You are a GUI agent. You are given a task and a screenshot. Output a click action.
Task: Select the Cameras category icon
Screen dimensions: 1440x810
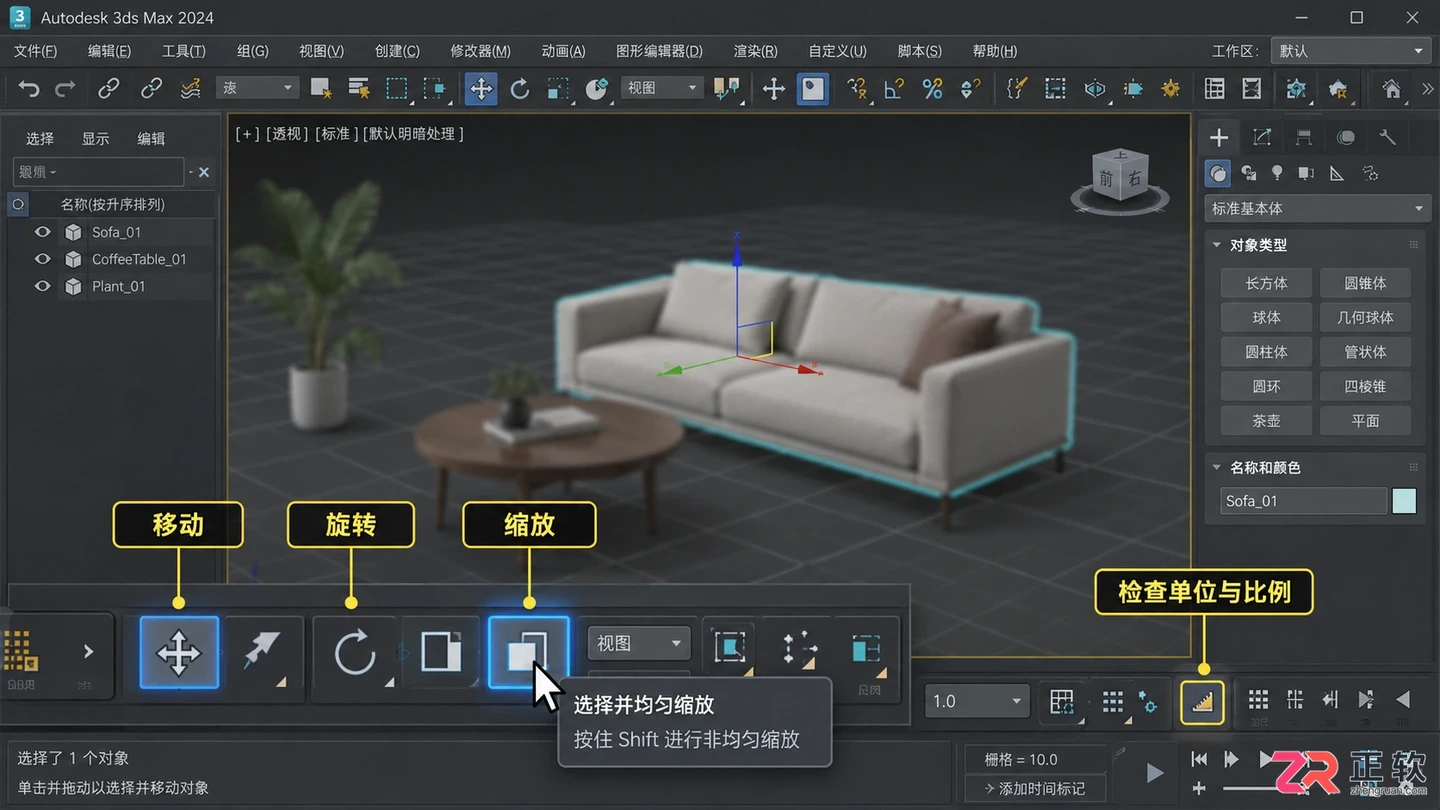pos(1306,173)
